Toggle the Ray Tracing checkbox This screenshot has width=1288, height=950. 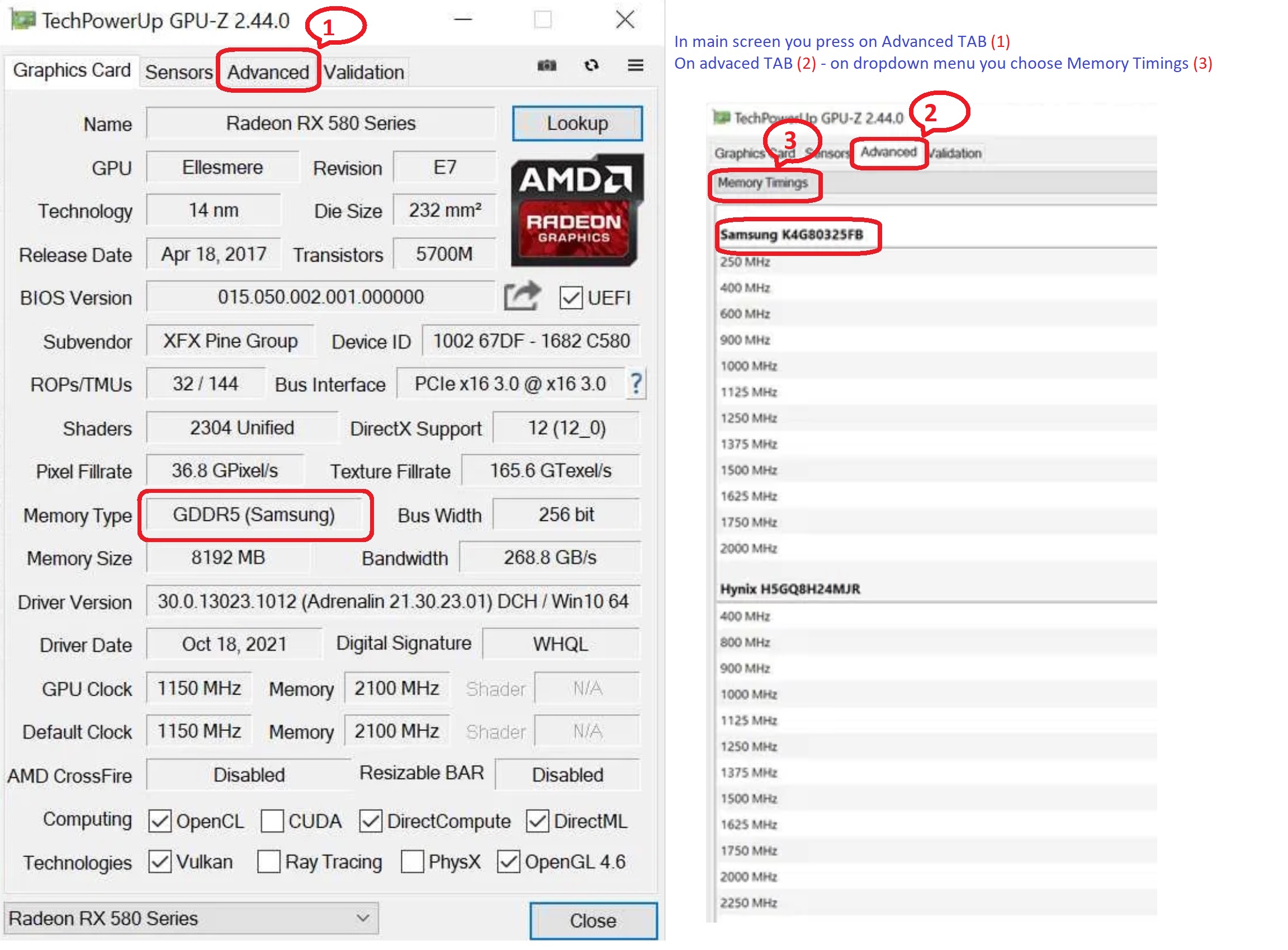coord(269,863)
